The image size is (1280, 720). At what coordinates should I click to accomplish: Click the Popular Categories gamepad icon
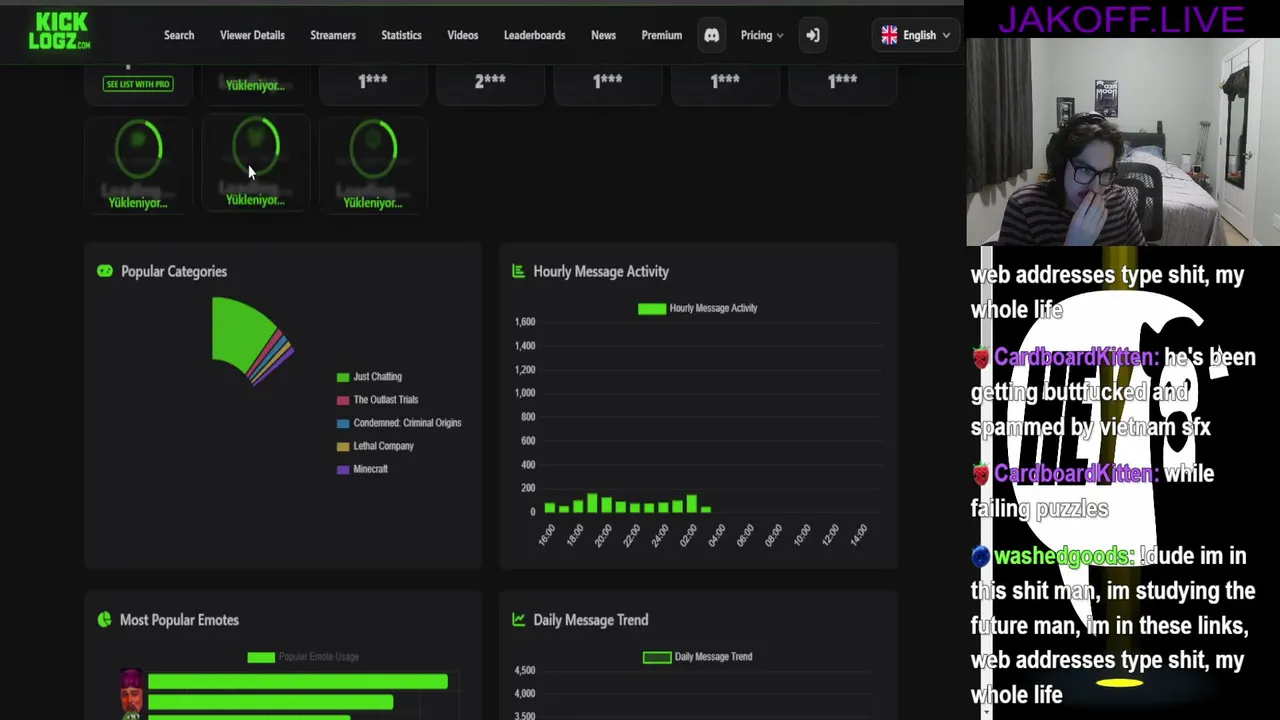pyautogui.click(x=105, y=271)
